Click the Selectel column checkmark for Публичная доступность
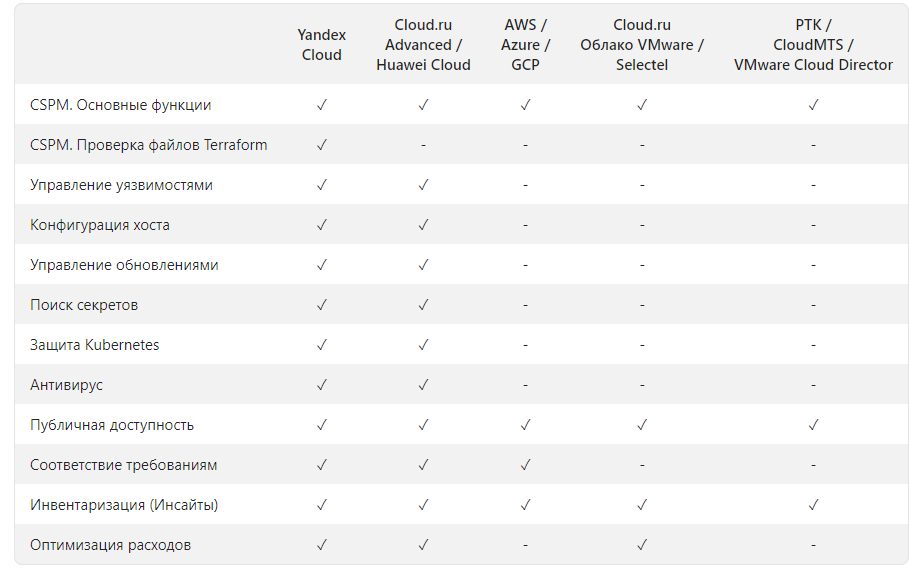Viewport: 914px width, 582px height. [642, 425]
